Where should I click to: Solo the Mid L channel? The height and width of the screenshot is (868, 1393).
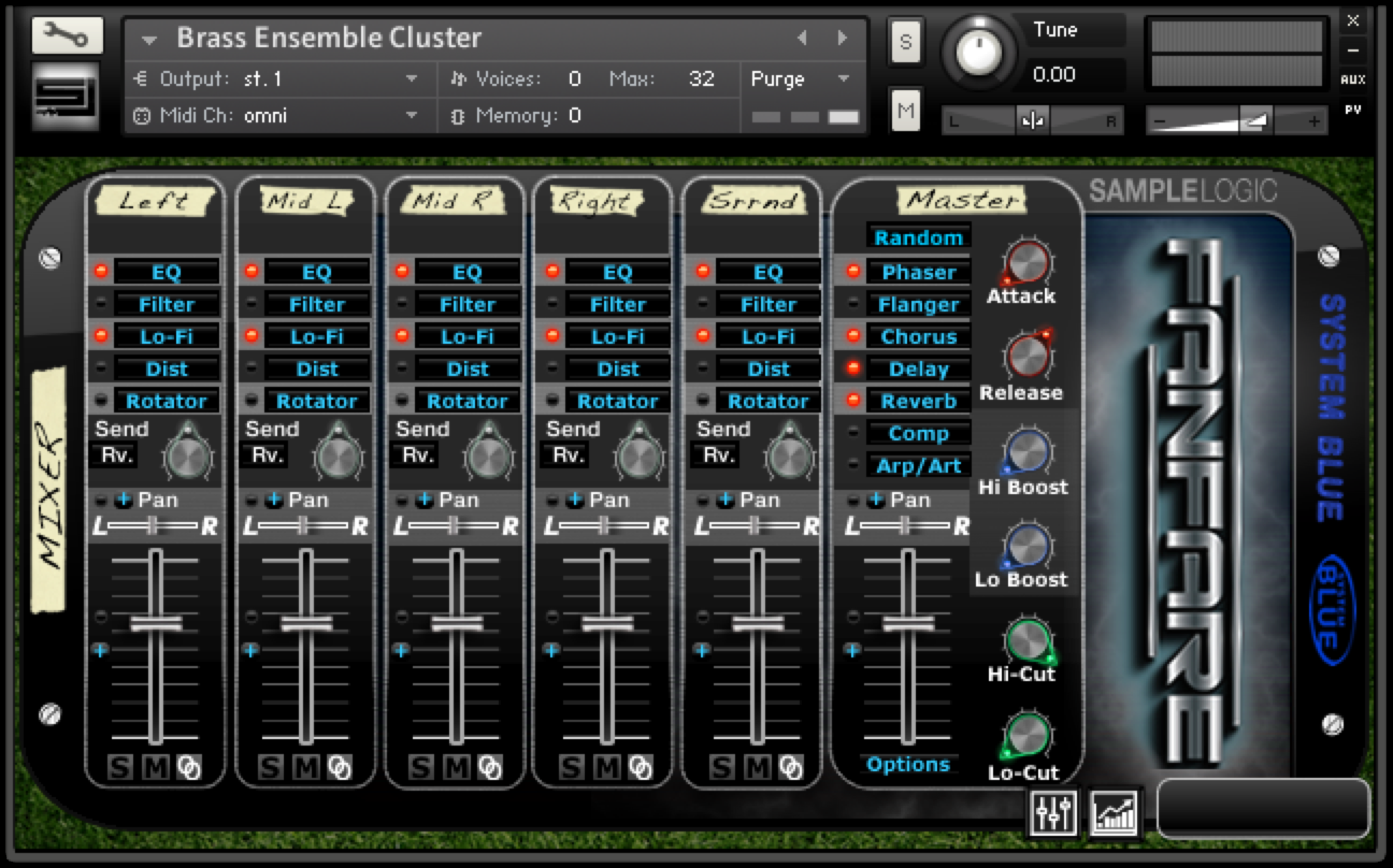coord(270,767)
